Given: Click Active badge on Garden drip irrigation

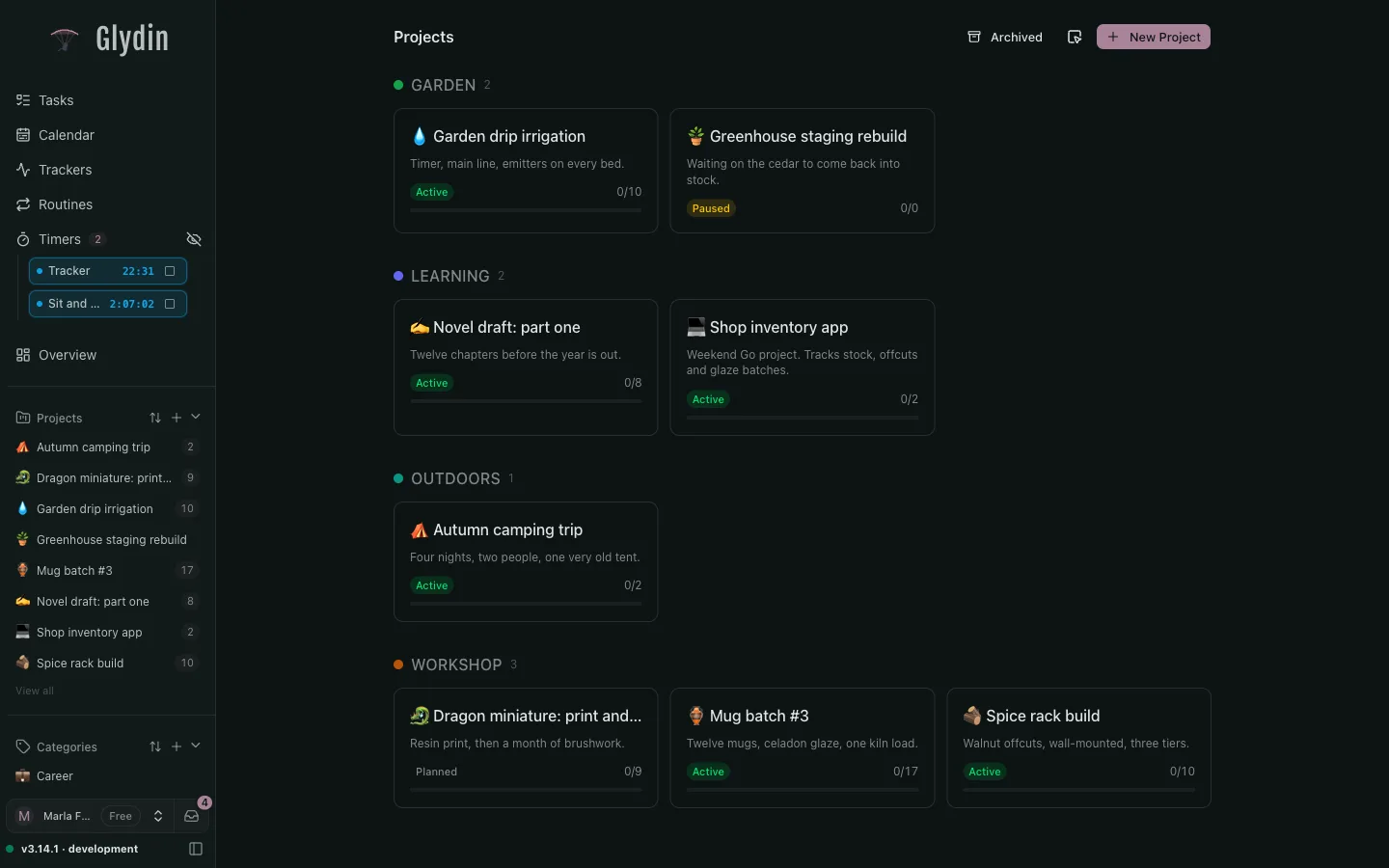Looking at the screenshot, I should coord(432,192).
